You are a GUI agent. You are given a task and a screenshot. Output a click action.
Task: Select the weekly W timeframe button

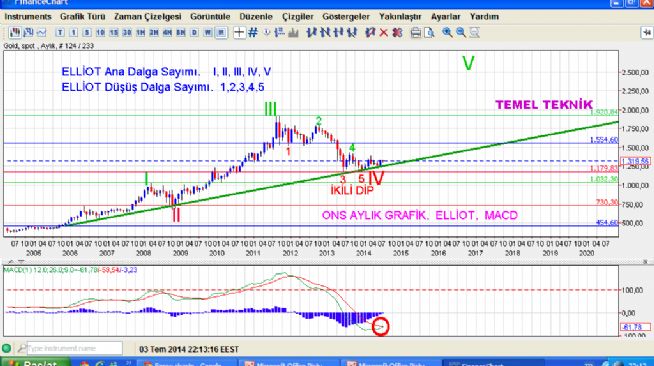tap(208, 33)
